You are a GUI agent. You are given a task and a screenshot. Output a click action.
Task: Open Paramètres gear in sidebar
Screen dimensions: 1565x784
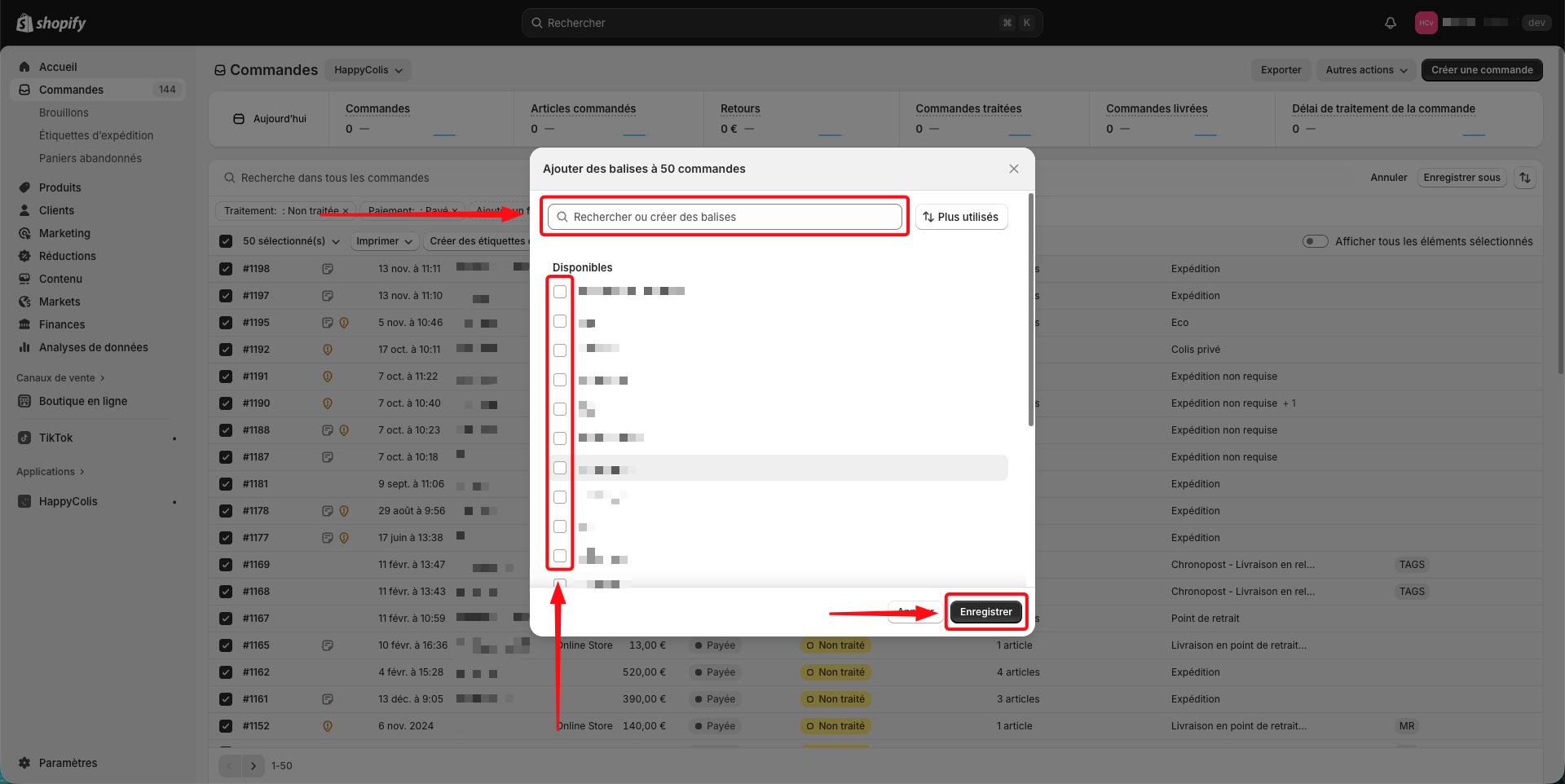(x=24, y=763)
